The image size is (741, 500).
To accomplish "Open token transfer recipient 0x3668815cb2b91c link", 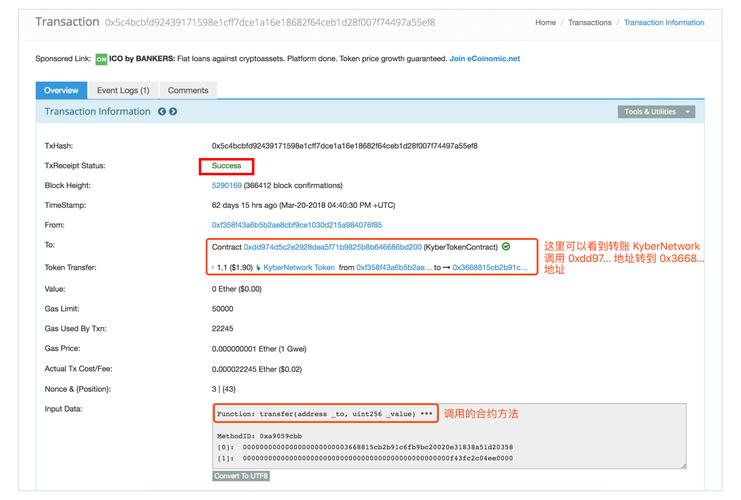I will point(485,268).
